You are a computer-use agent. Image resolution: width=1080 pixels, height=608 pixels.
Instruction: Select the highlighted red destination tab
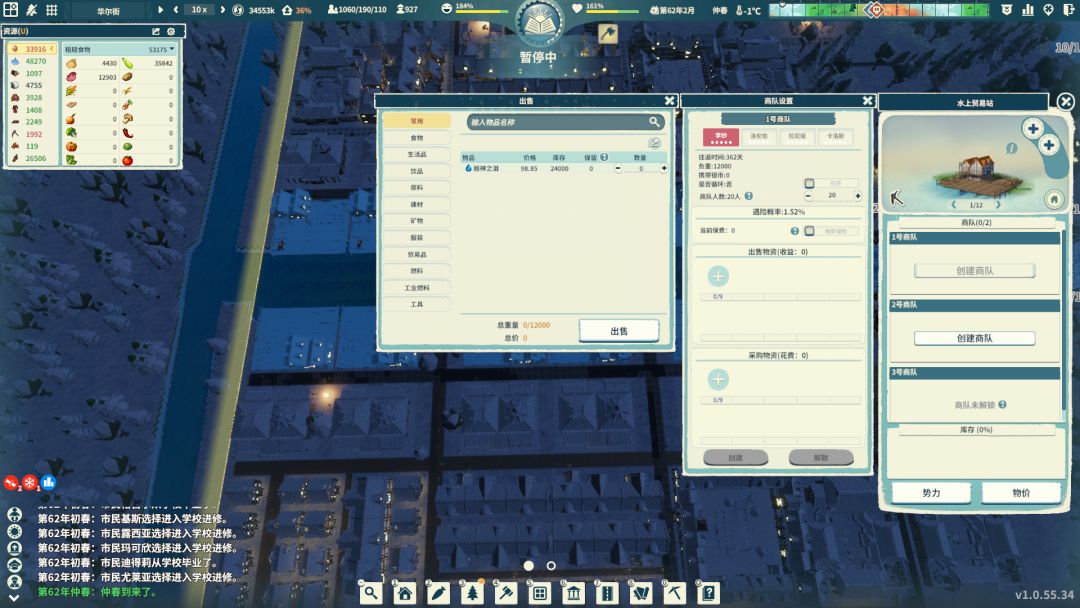(720, 137)
